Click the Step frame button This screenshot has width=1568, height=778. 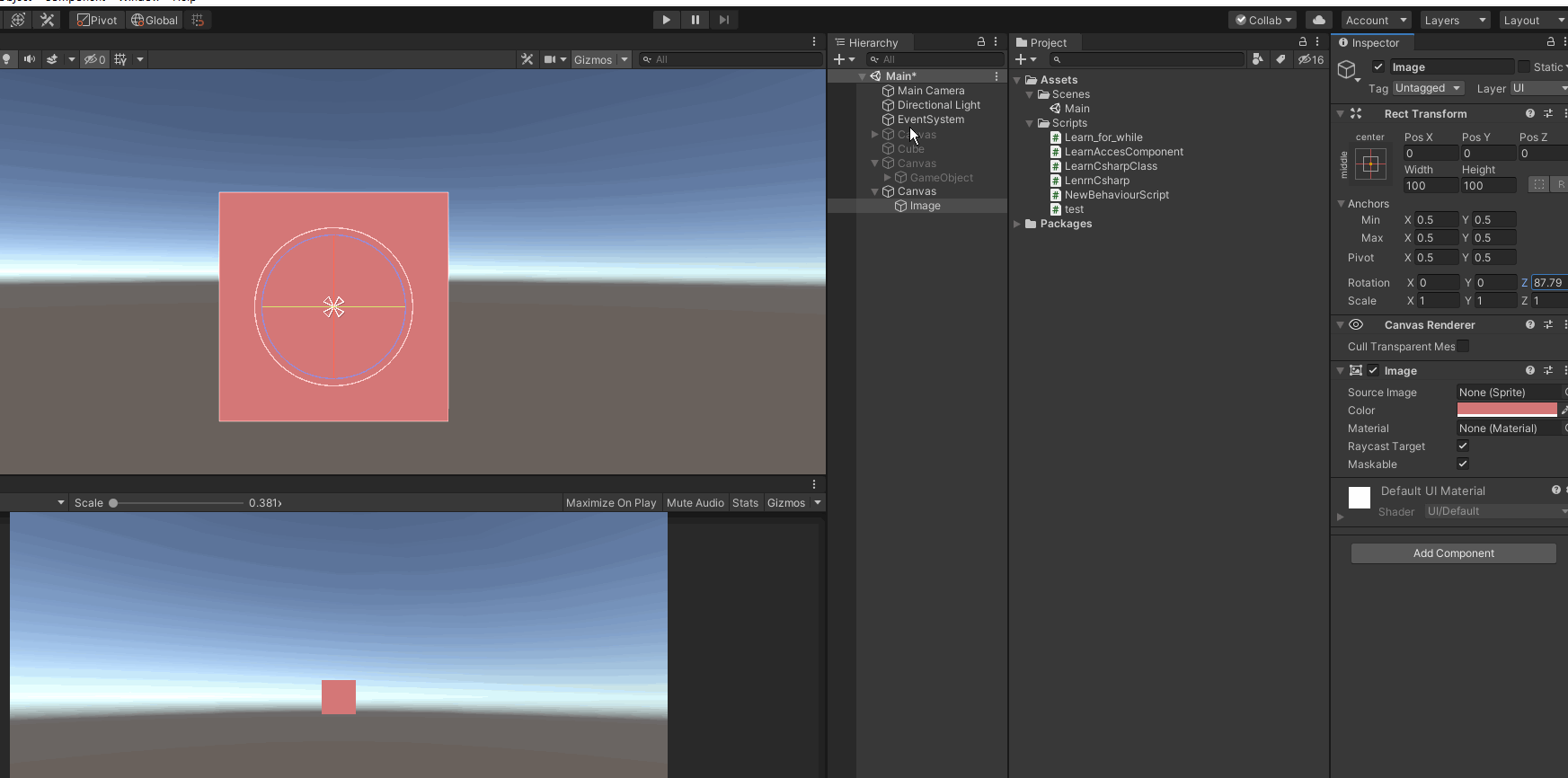pos(723,20)
